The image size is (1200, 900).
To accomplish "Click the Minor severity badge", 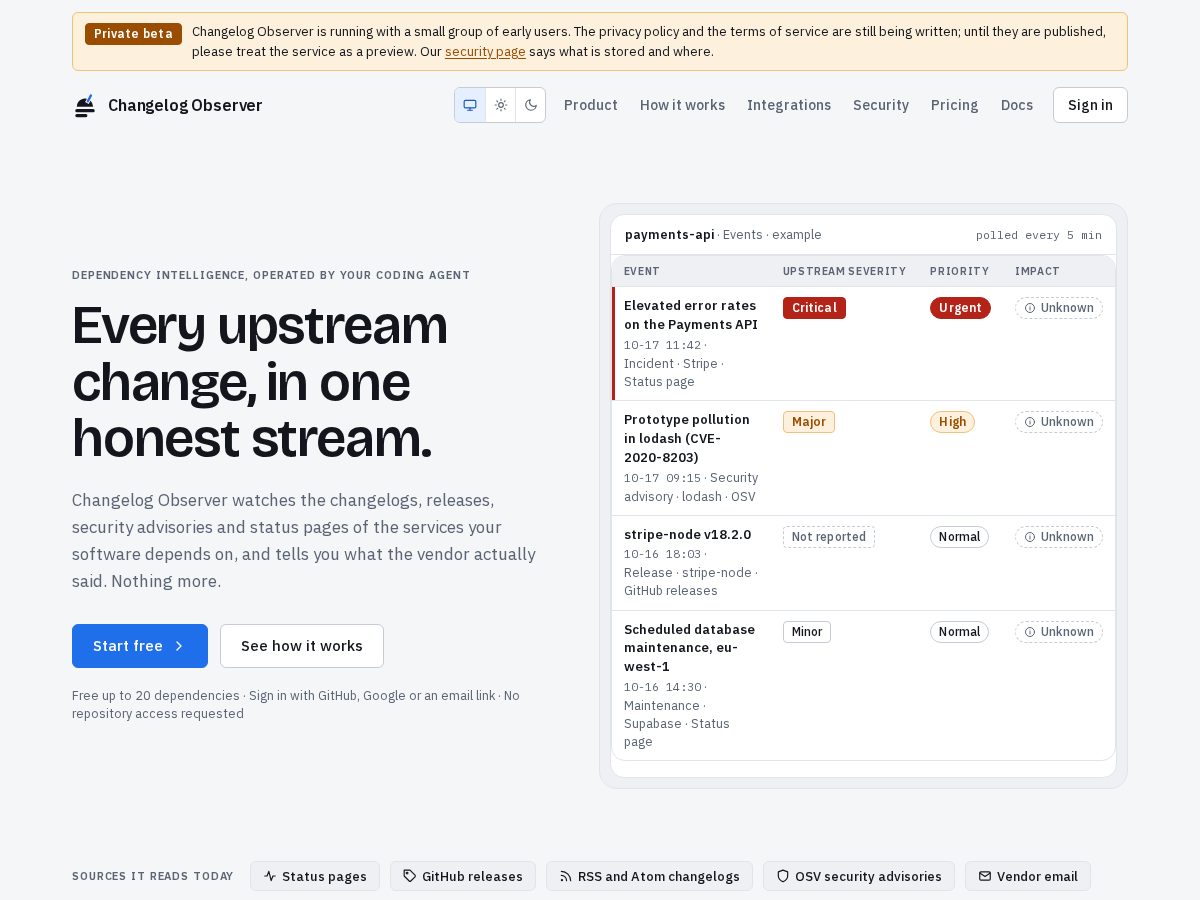I will click(807, 632).
